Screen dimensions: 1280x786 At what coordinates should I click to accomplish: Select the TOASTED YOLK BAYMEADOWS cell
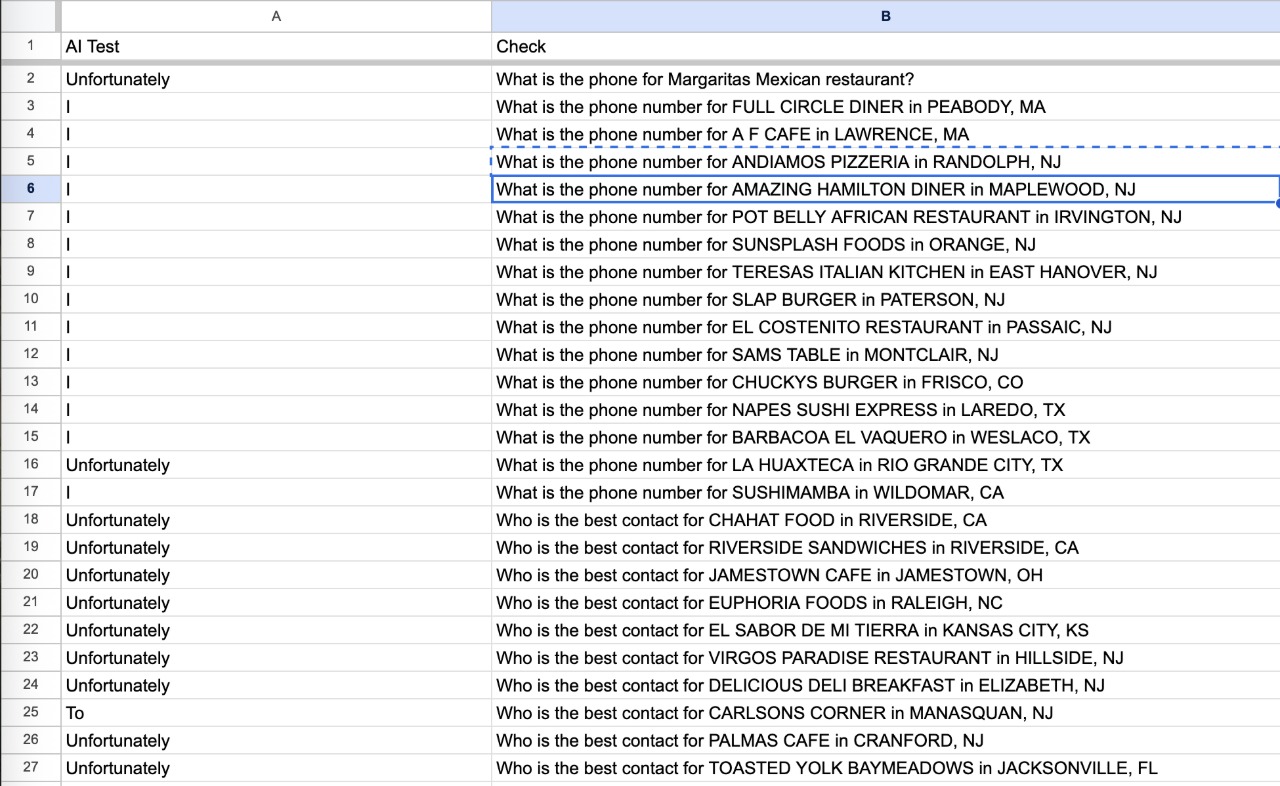click(885, 768)
